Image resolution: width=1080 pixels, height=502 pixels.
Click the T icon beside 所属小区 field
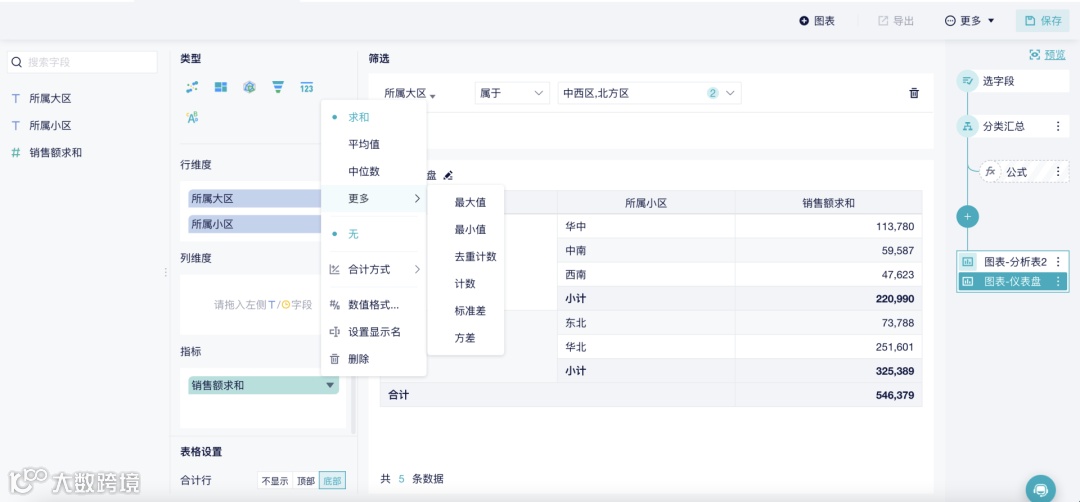pos(16,125)
